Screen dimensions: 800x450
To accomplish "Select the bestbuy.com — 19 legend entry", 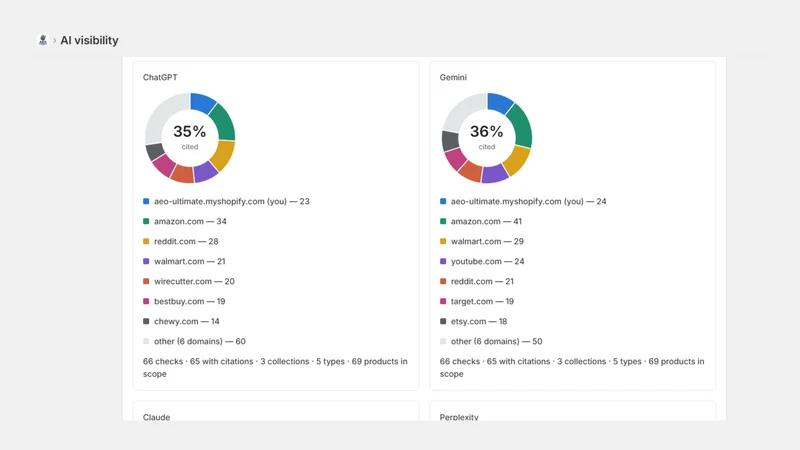I will pyautogui.click(x=190, y=302).
